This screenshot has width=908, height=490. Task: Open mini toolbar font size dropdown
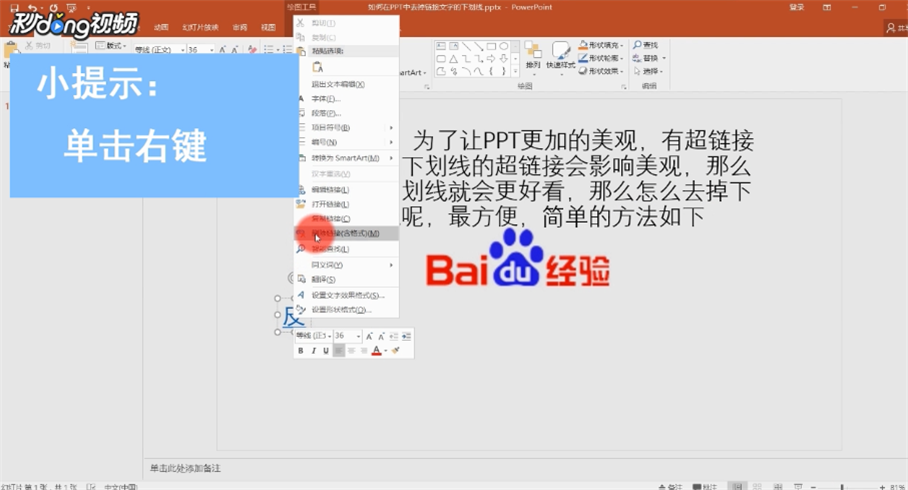[x=358, y=336]
